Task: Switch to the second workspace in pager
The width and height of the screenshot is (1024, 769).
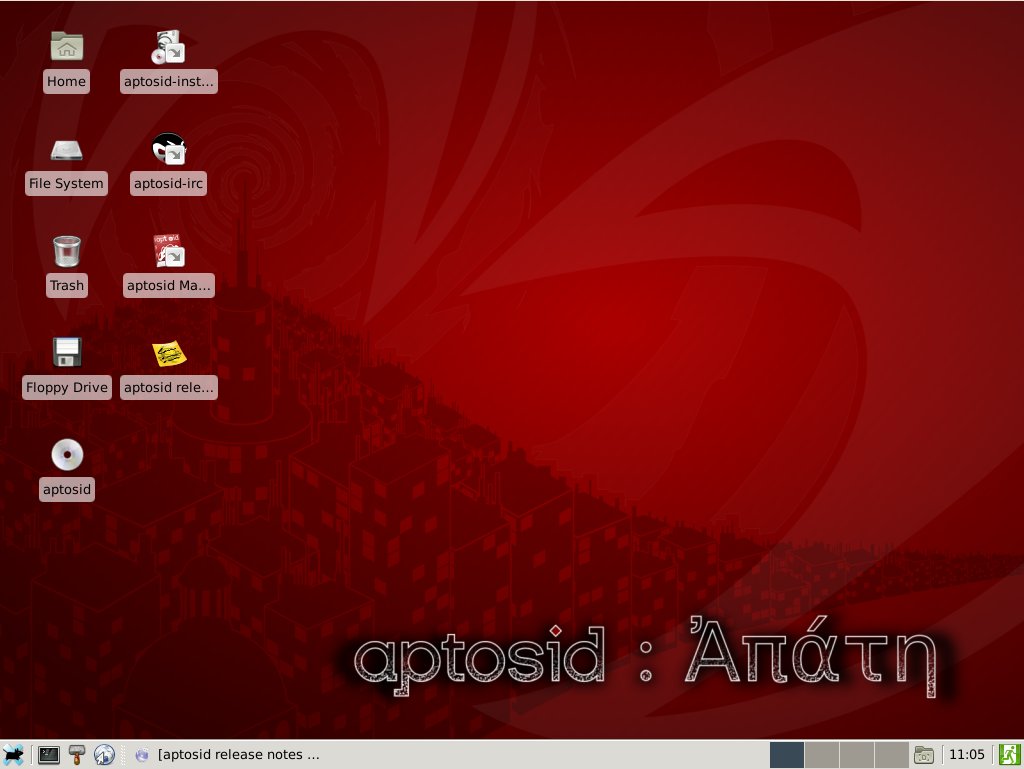Action: tap(822, 755)
